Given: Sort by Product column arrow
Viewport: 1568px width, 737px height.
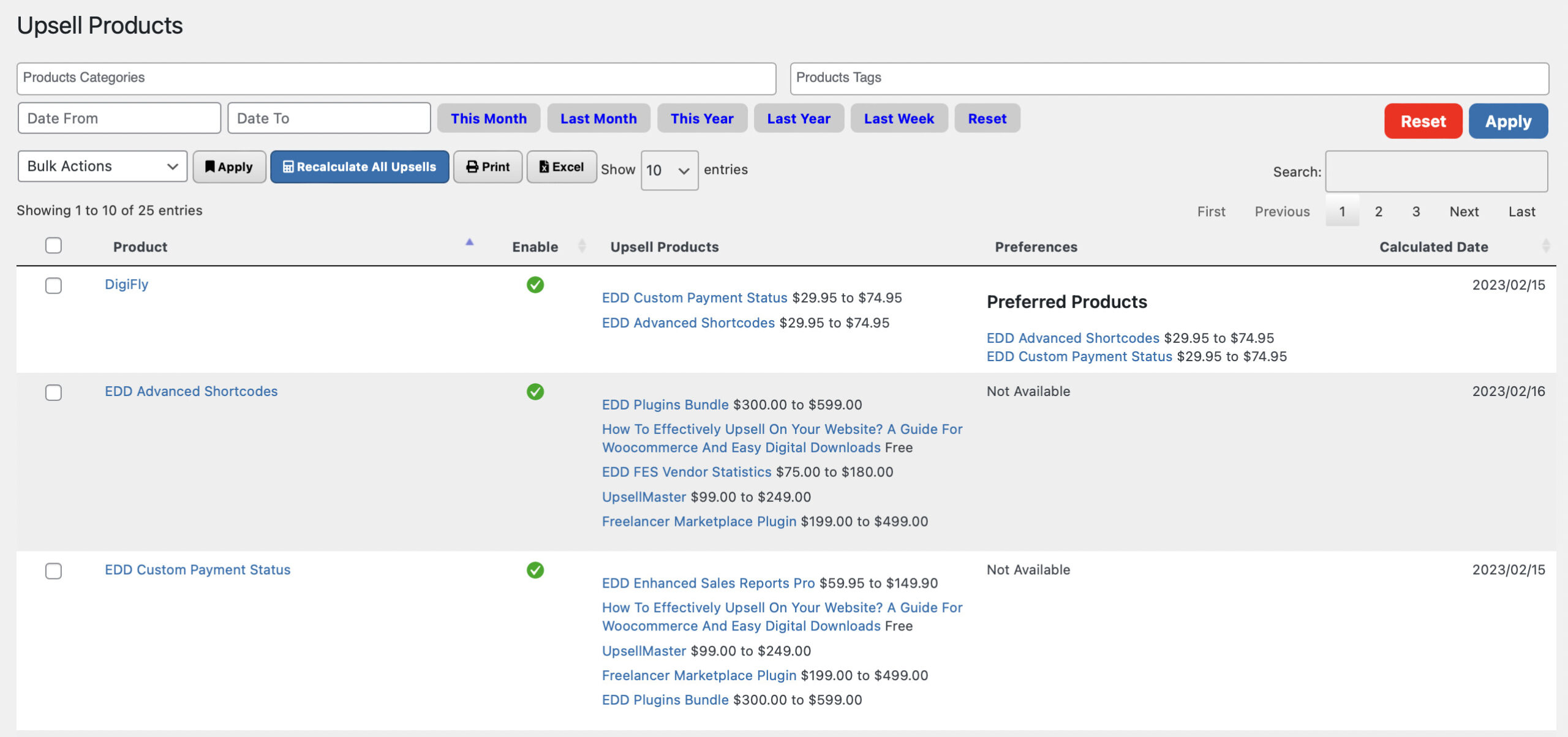Looking at the screenshot, I should coord(469,242).
